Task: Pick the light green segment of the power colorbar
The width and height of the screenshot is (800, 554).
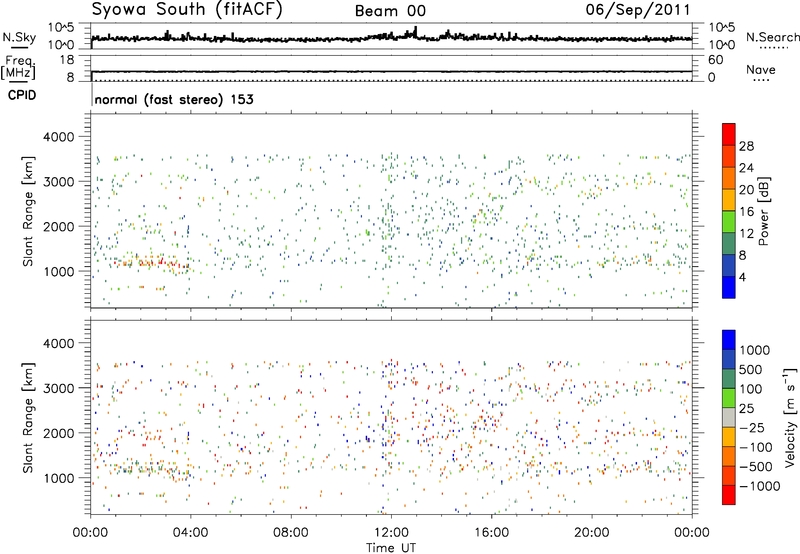Action: (729, 222)
